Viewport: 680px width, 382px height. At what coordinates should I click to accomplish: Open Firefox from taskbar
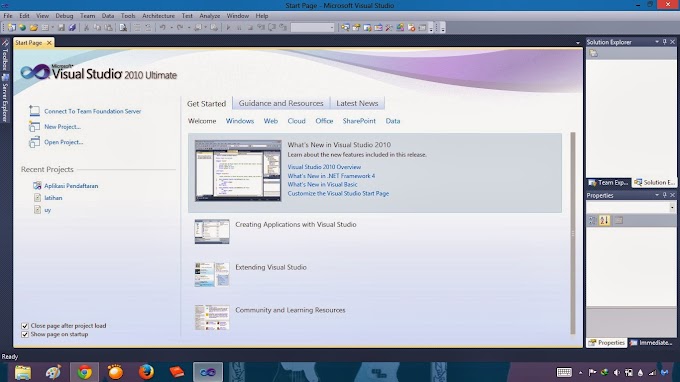pyautogui.click(x=146, y=372)
